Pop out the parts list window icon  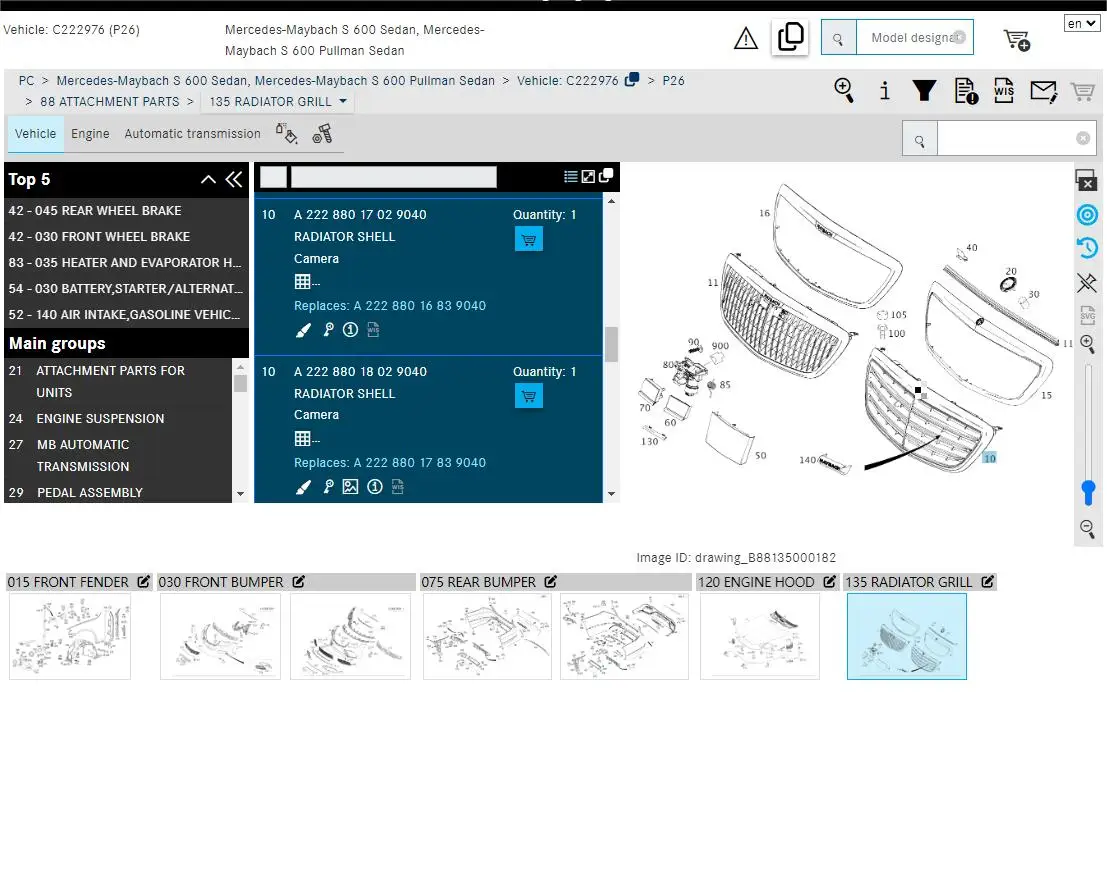click(x=606, y=176)
